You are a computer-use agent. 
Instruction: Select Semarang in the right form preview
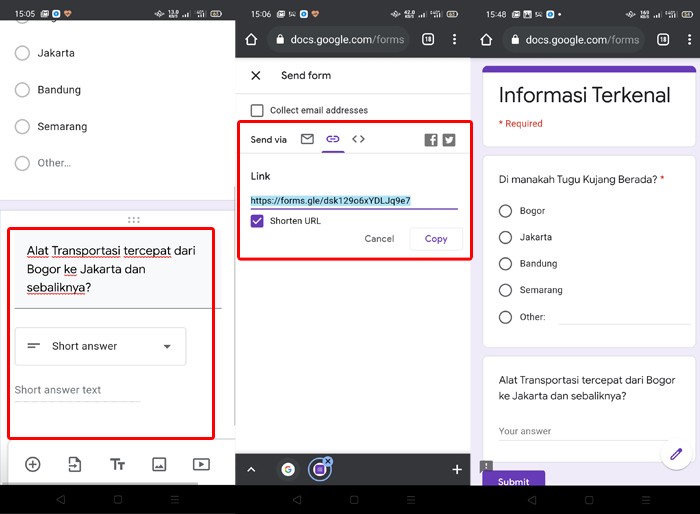[505, 290]
